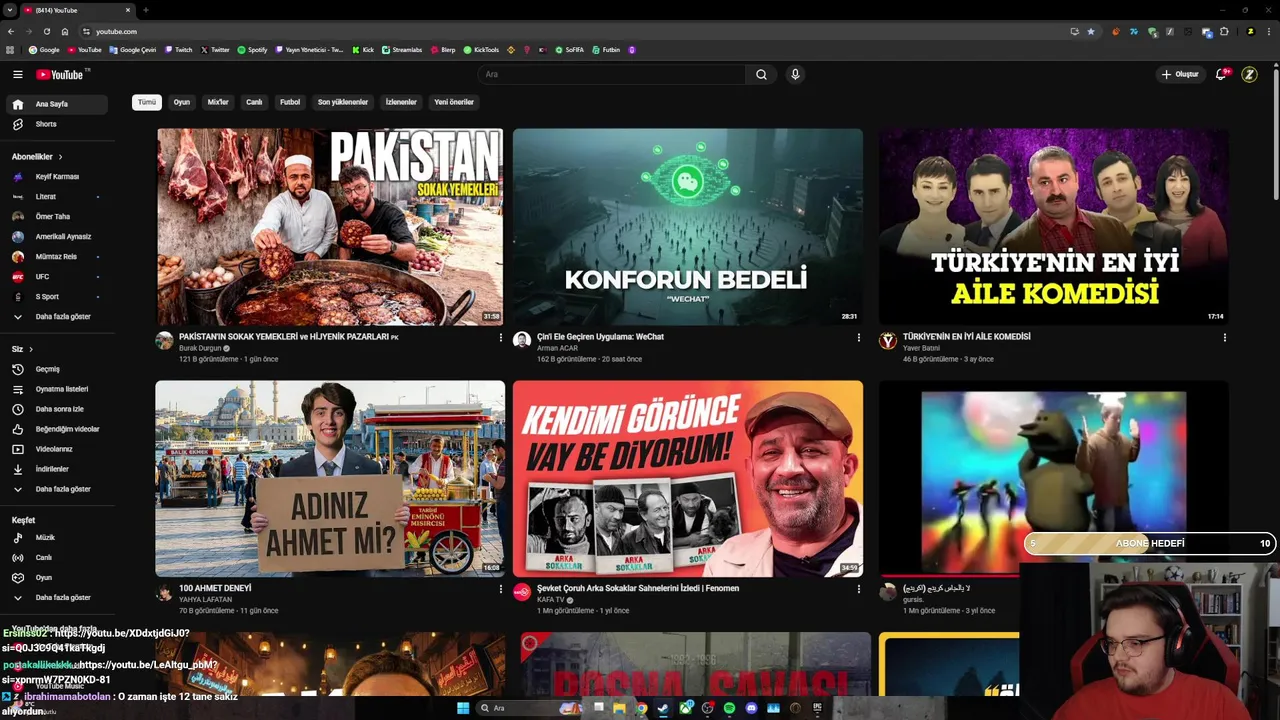Open the account avatar menu
This screenshot has height=720, width=1280.
tap(1249, 74)
